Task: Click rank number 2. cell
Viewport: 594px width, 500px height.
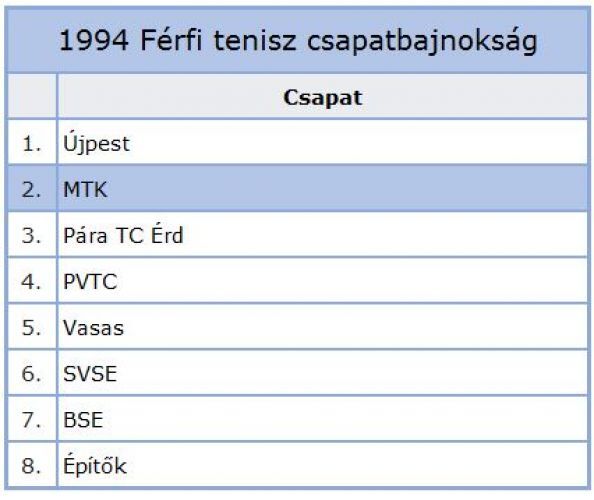Action: coord(32,189)
